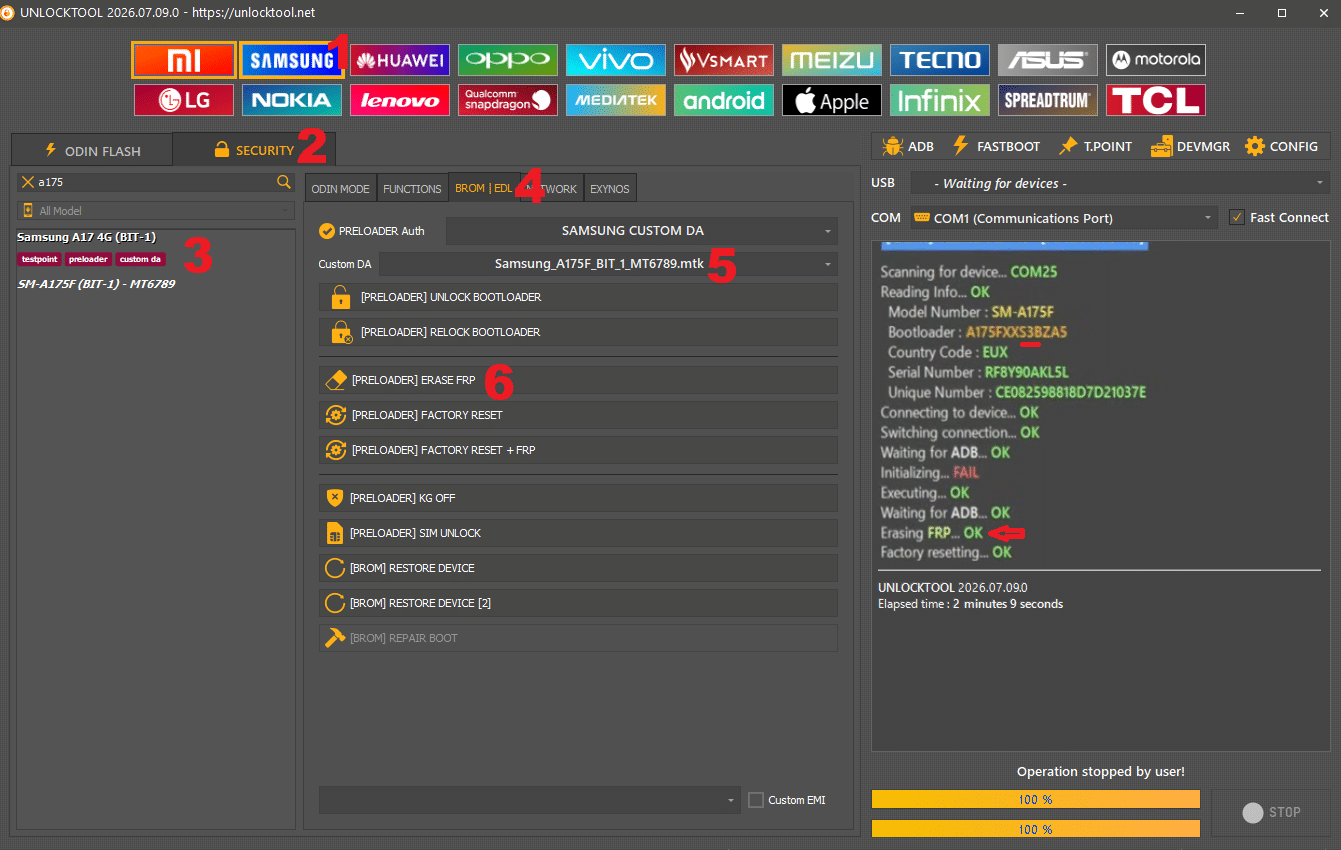Viewport: 1341px width, 850px height.
Task: Select the LG brand tile
Action: pyautogui.click(x=184, y=100)
